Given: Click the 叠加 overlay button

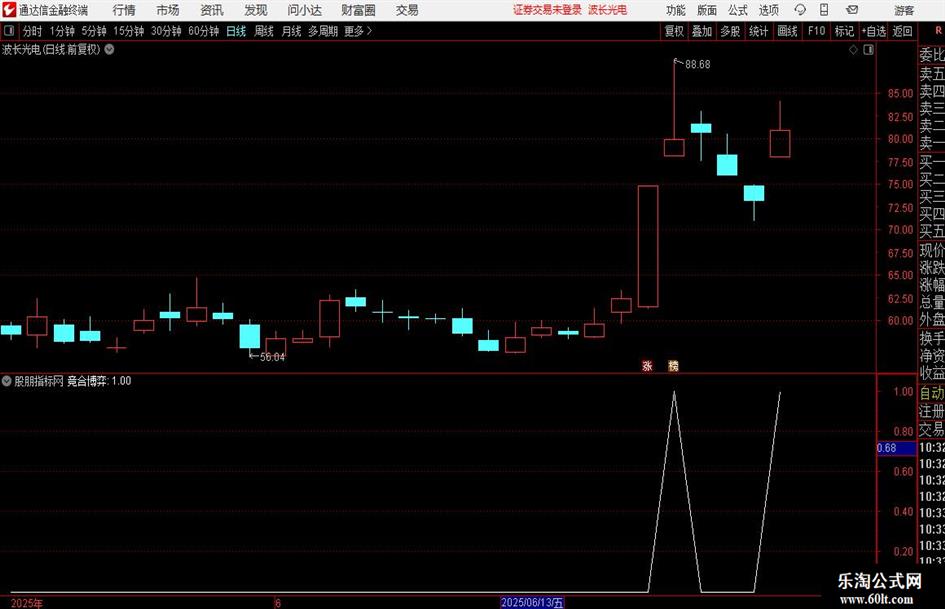Looking at the screenshot, I should pos(702,31).
